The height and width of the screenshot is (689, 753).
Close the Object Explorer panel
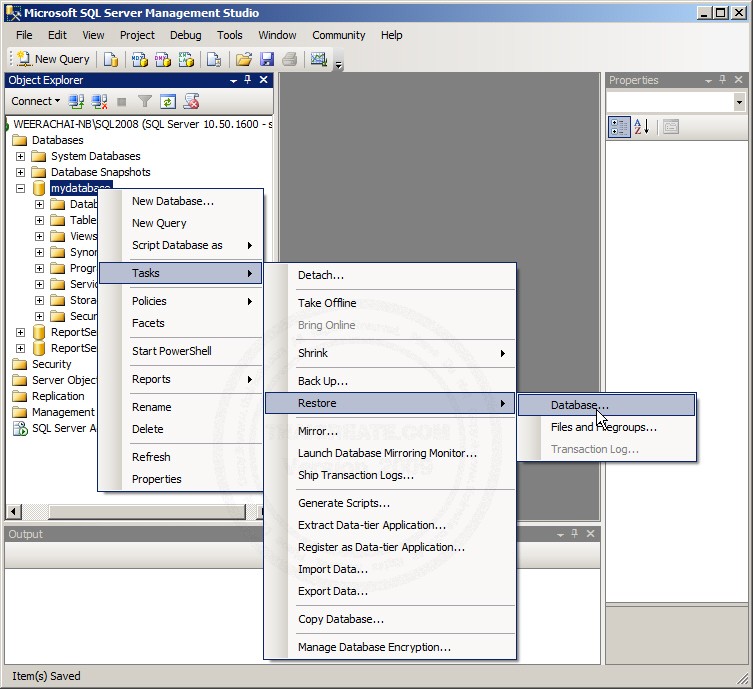coord(264,80)
